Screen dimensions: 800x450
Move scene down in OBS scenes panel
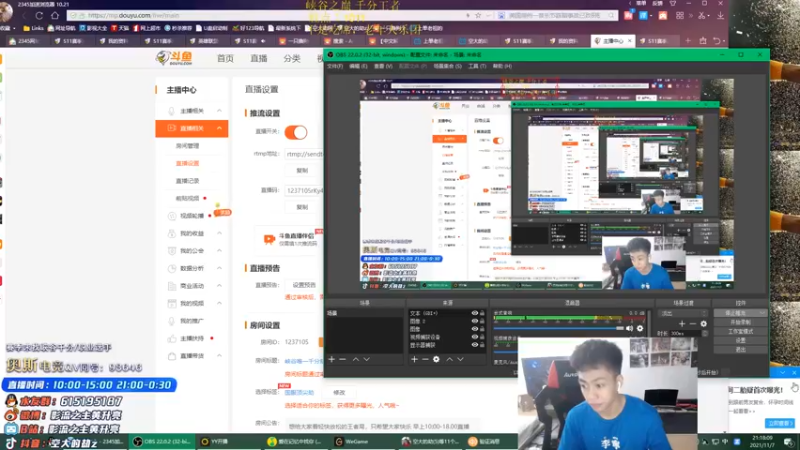tap(366, 359)
